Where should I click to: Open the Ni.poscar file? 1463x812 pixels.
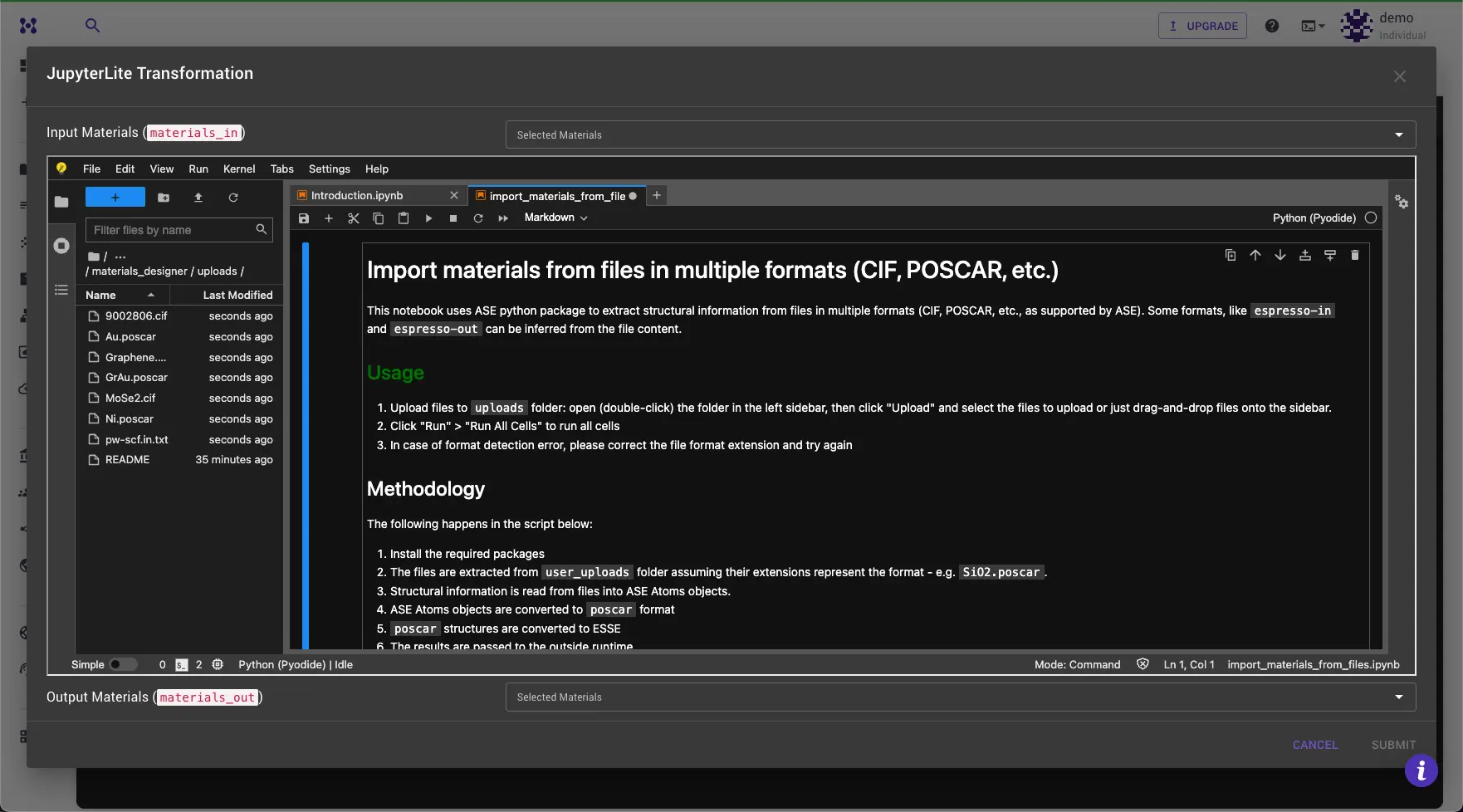click(x=130, y=418)
